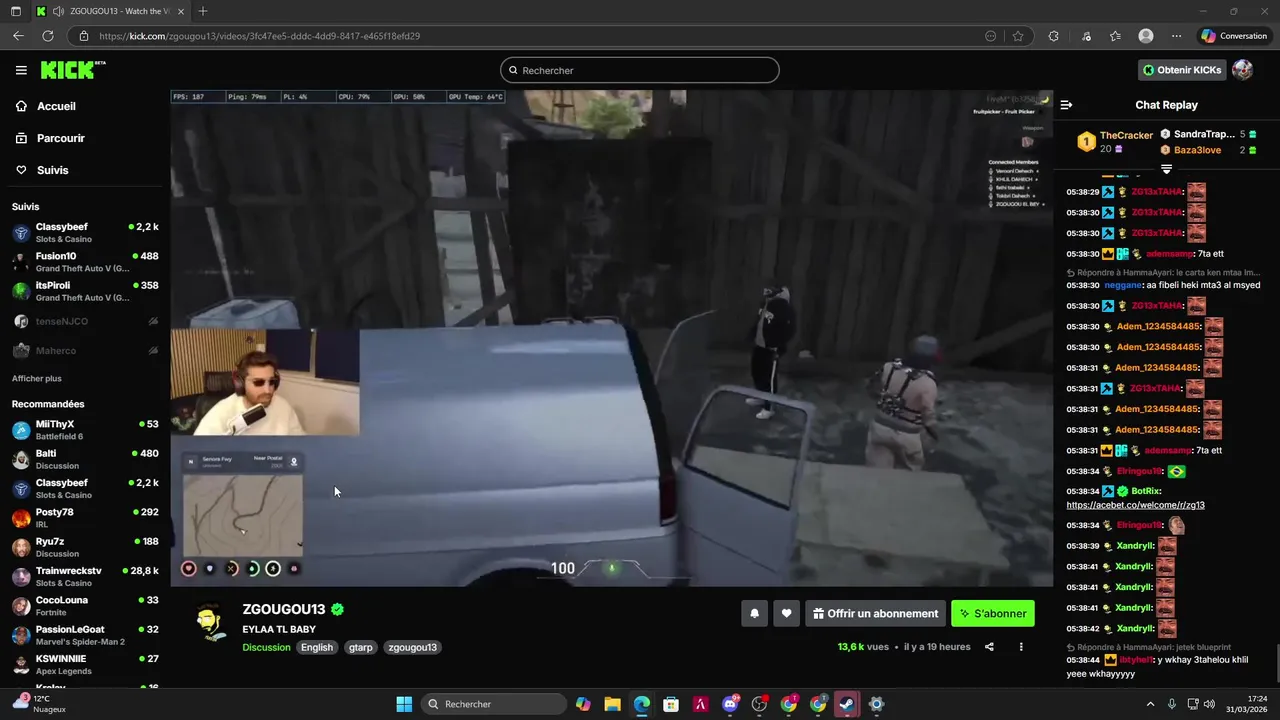Click the ZGOUGOU13 channel avatar

(x=209, y=622)
